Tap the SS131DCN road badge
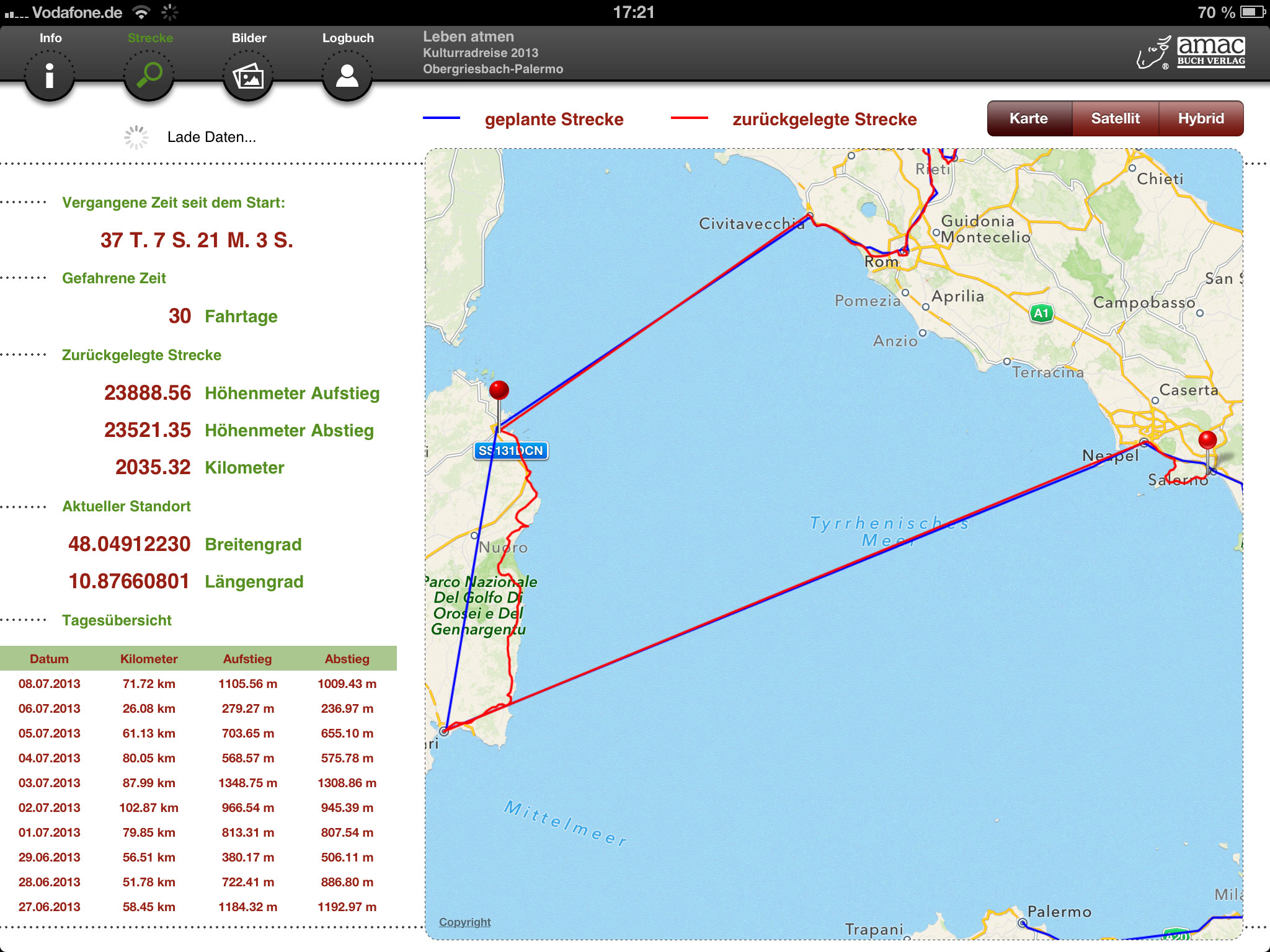Image resolution: width=1270 pixels, height=952 pixels. [511, 451]
